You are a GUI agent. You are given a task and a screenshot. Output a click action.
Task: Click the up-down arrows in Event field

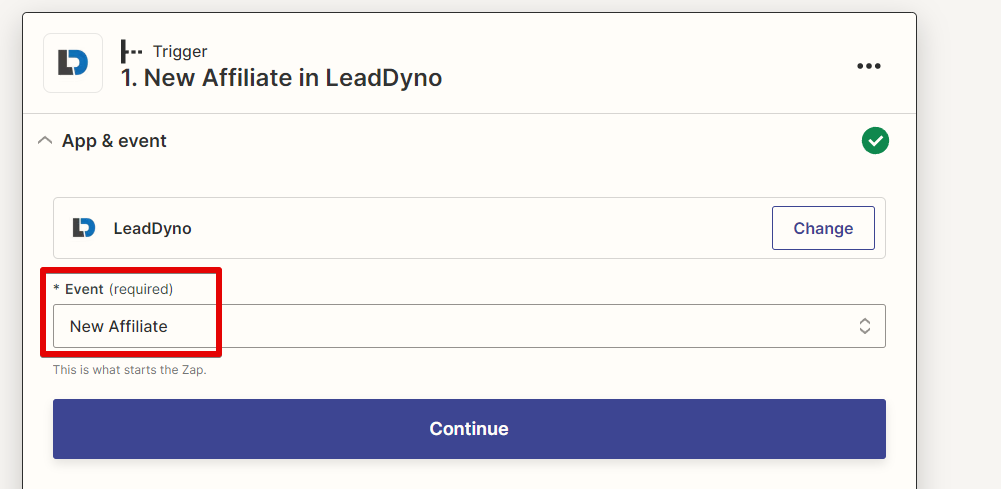click(864, 326)
